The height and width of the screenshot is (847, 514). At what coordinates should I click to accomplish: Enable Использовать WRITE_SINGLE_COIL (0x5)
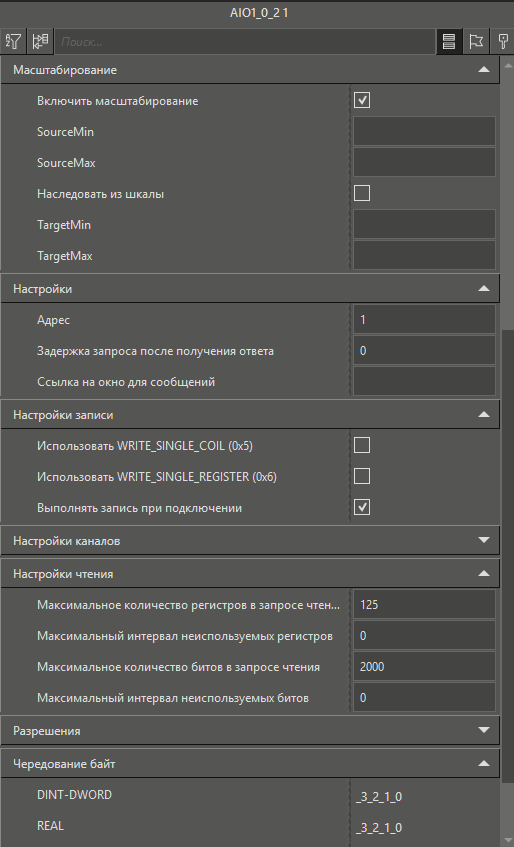(362, 446)
